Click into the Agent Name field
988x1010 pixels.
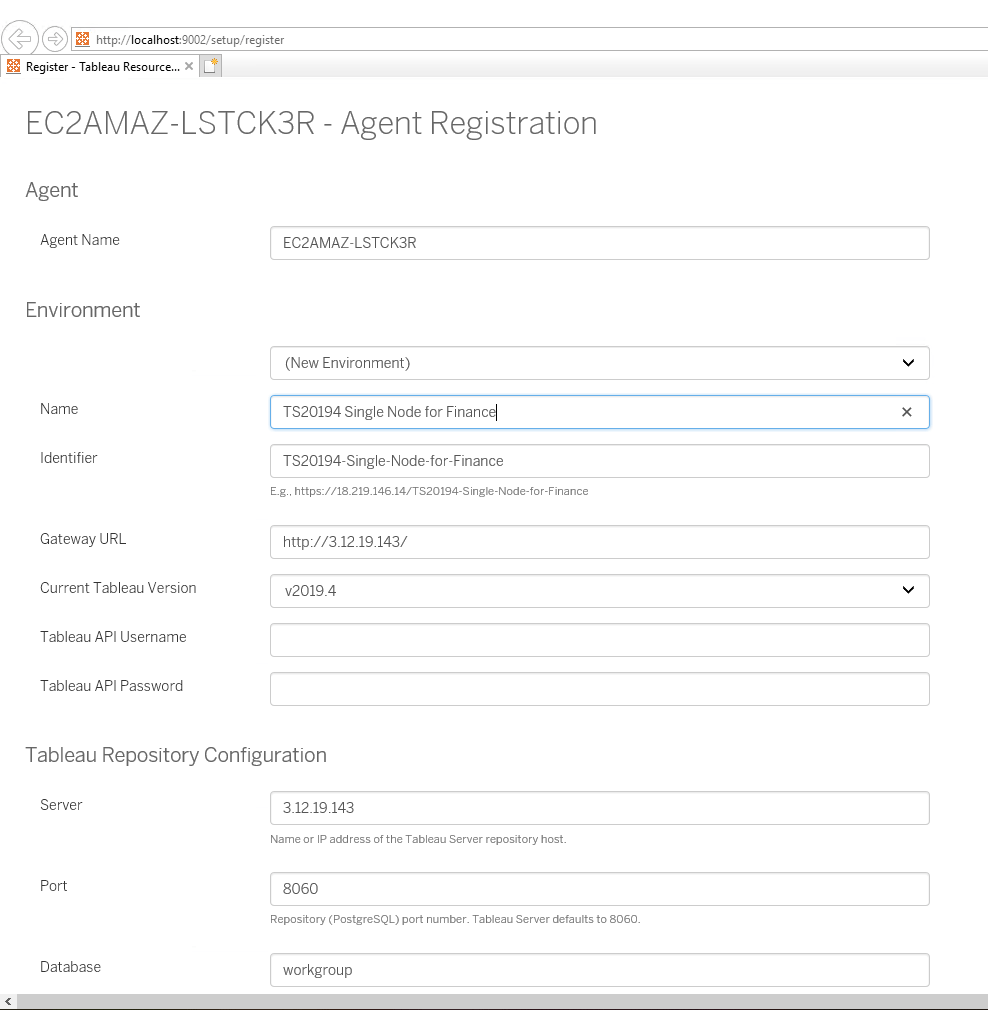[x=600, y=243]
